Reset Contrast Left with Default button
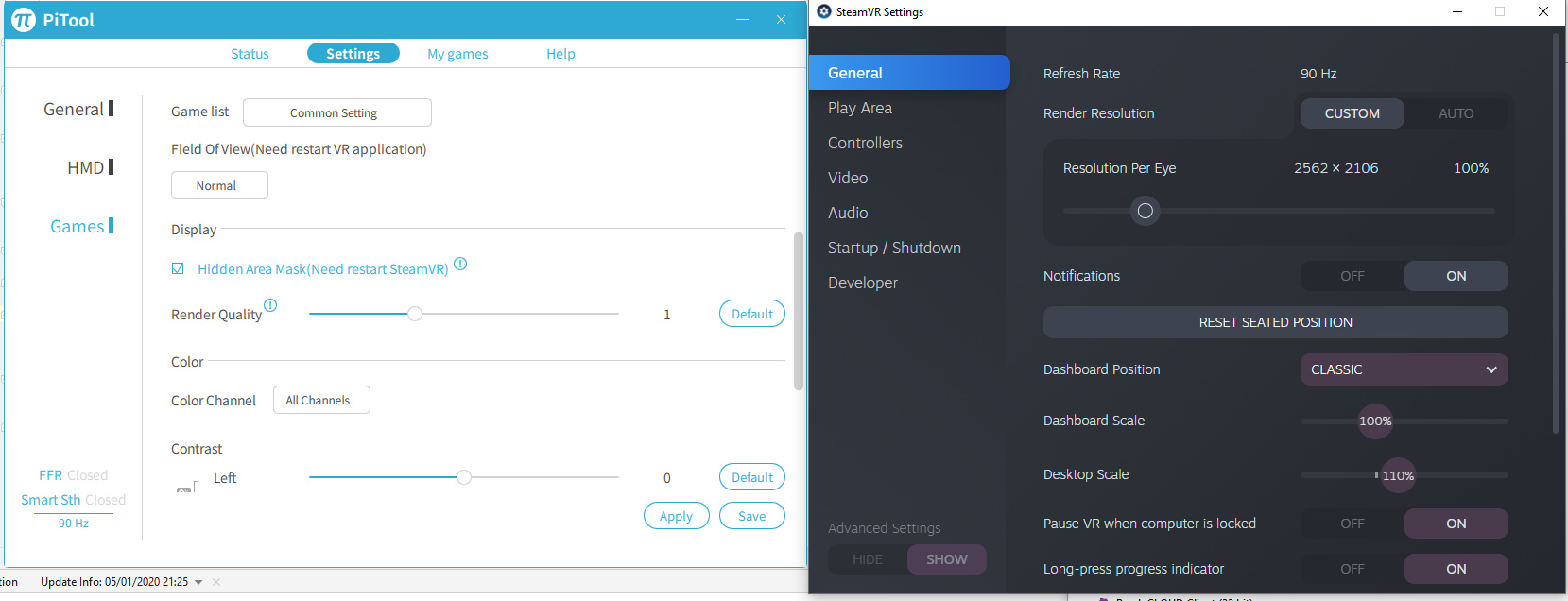Screen dimensions: 1568x601 click(752, 477)
